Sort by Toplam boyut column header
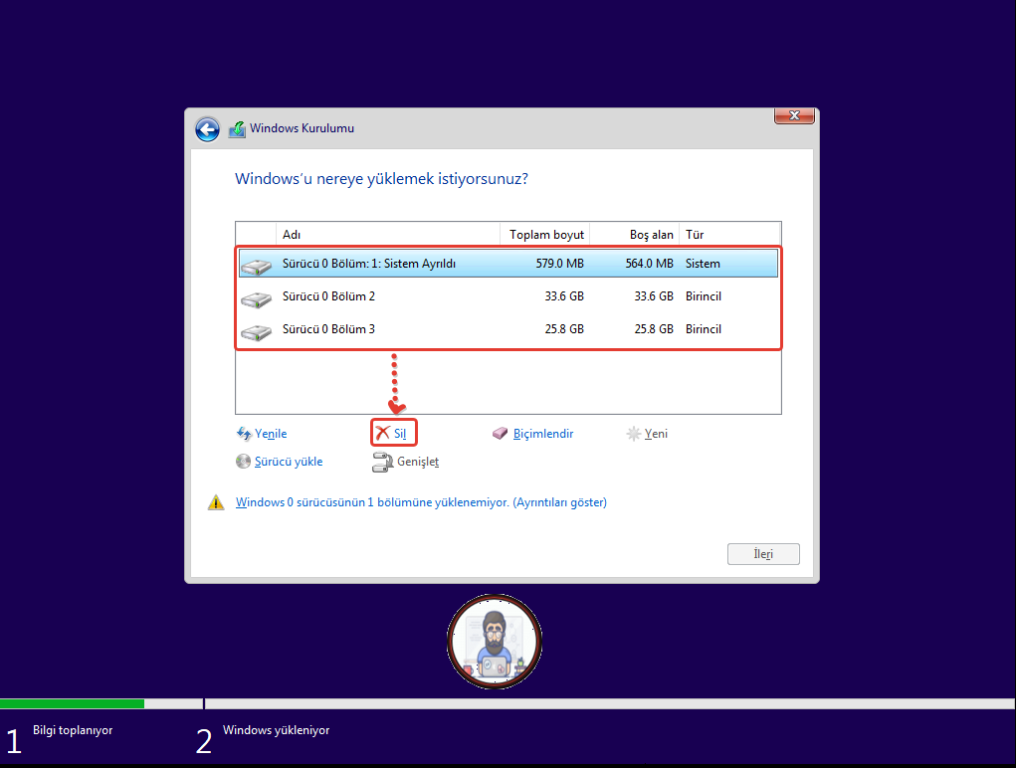1016x768 pixels. click(x=545, y=235)
